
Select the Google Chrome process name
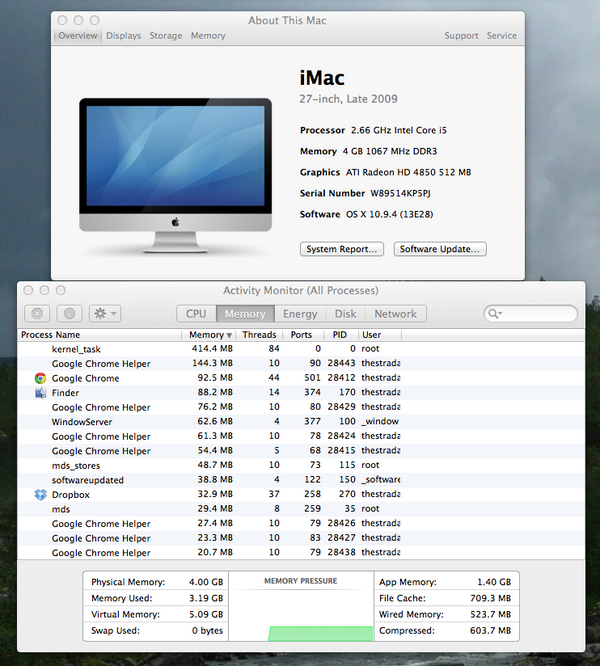coord(85,378)
